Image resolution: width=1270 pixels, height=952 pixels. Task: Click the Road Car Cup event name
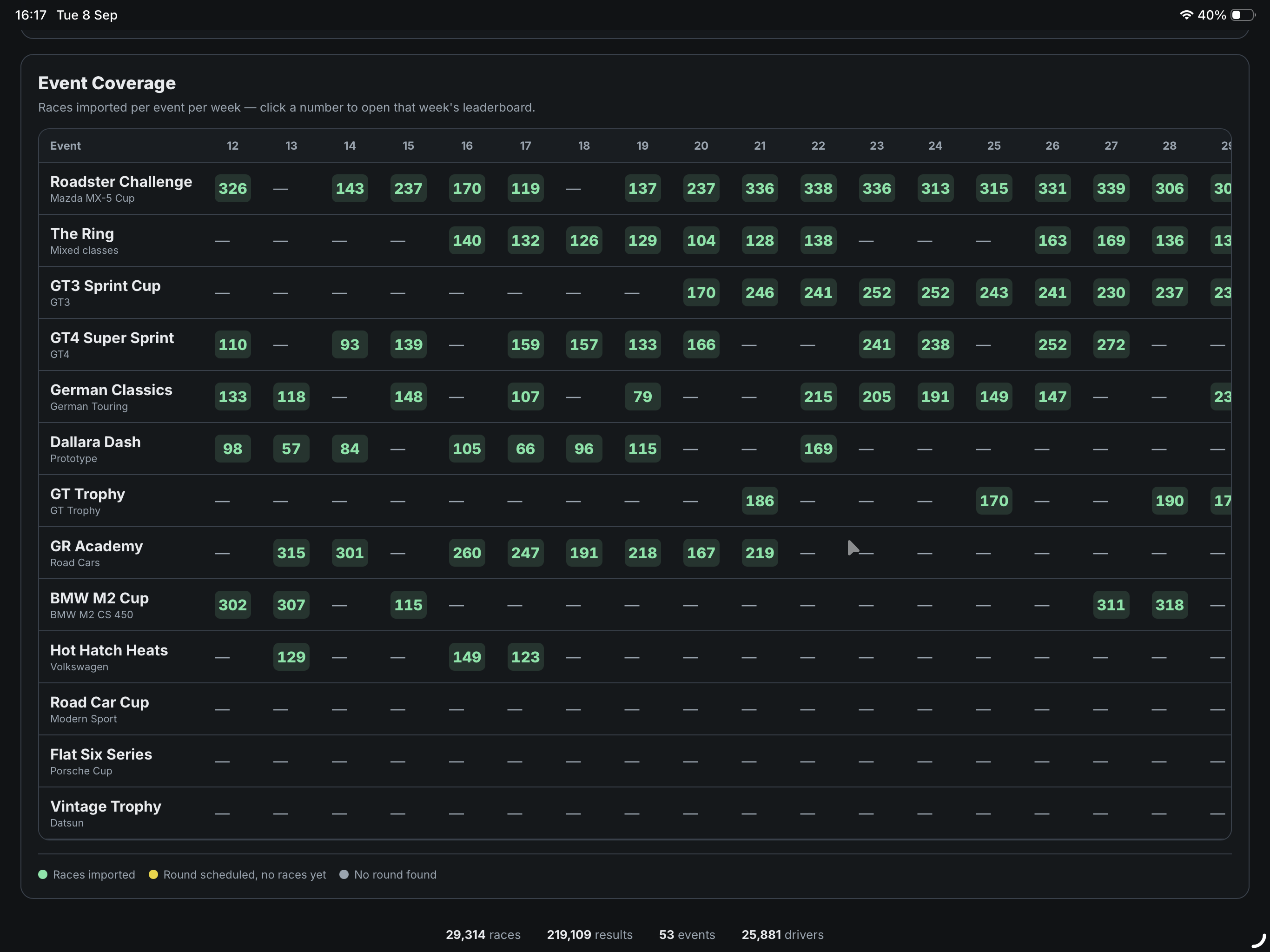(x=99, y=702)
